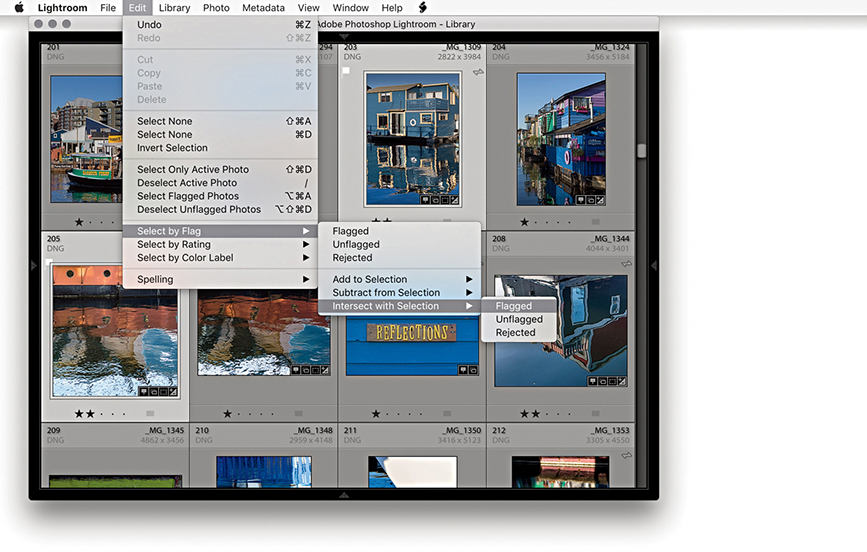867x552 pixels.
Task: Click the rotate arrow icon on photo 208
Action: coord(625,264)
